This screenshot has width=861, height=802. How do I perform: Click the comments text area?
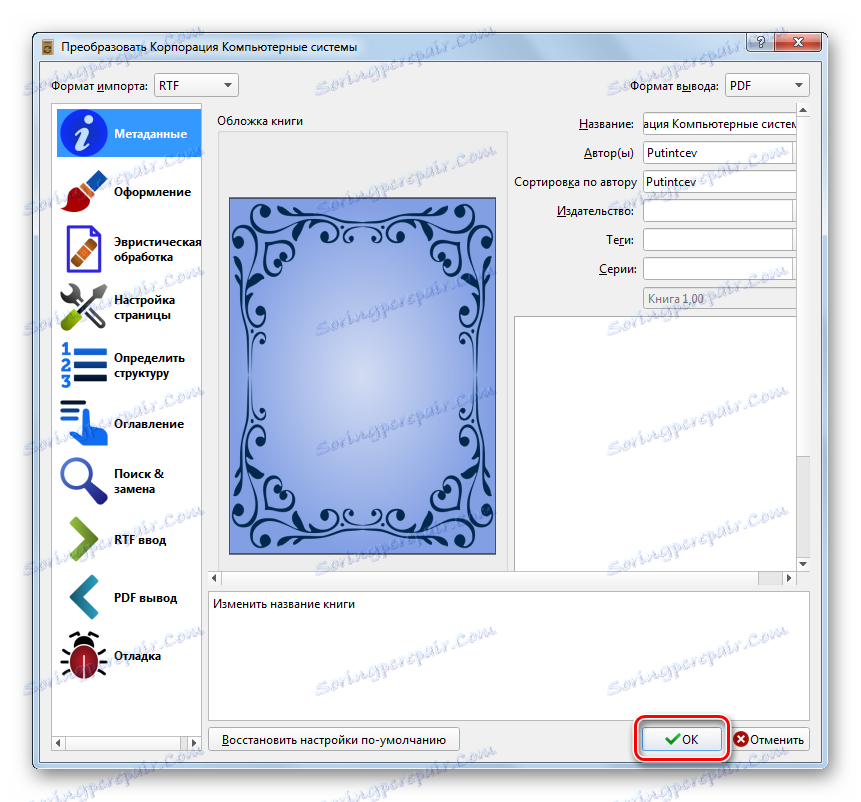click(655, 444)
